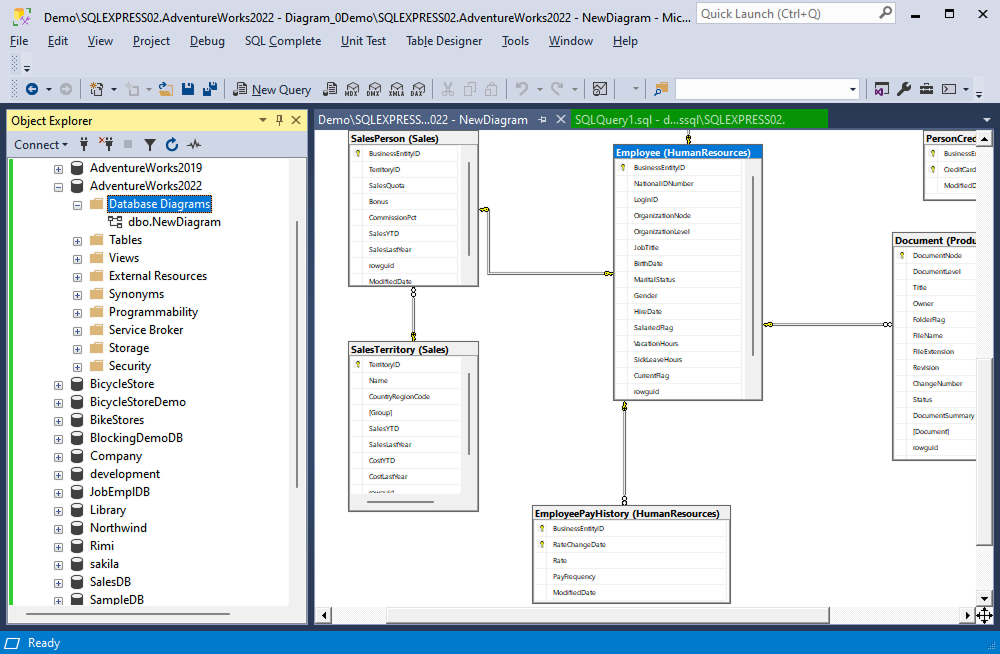This screenshot has width=1000, height=654.
Task: Click the Refresh icon in Object Explorer
Action: coord(172,145)
